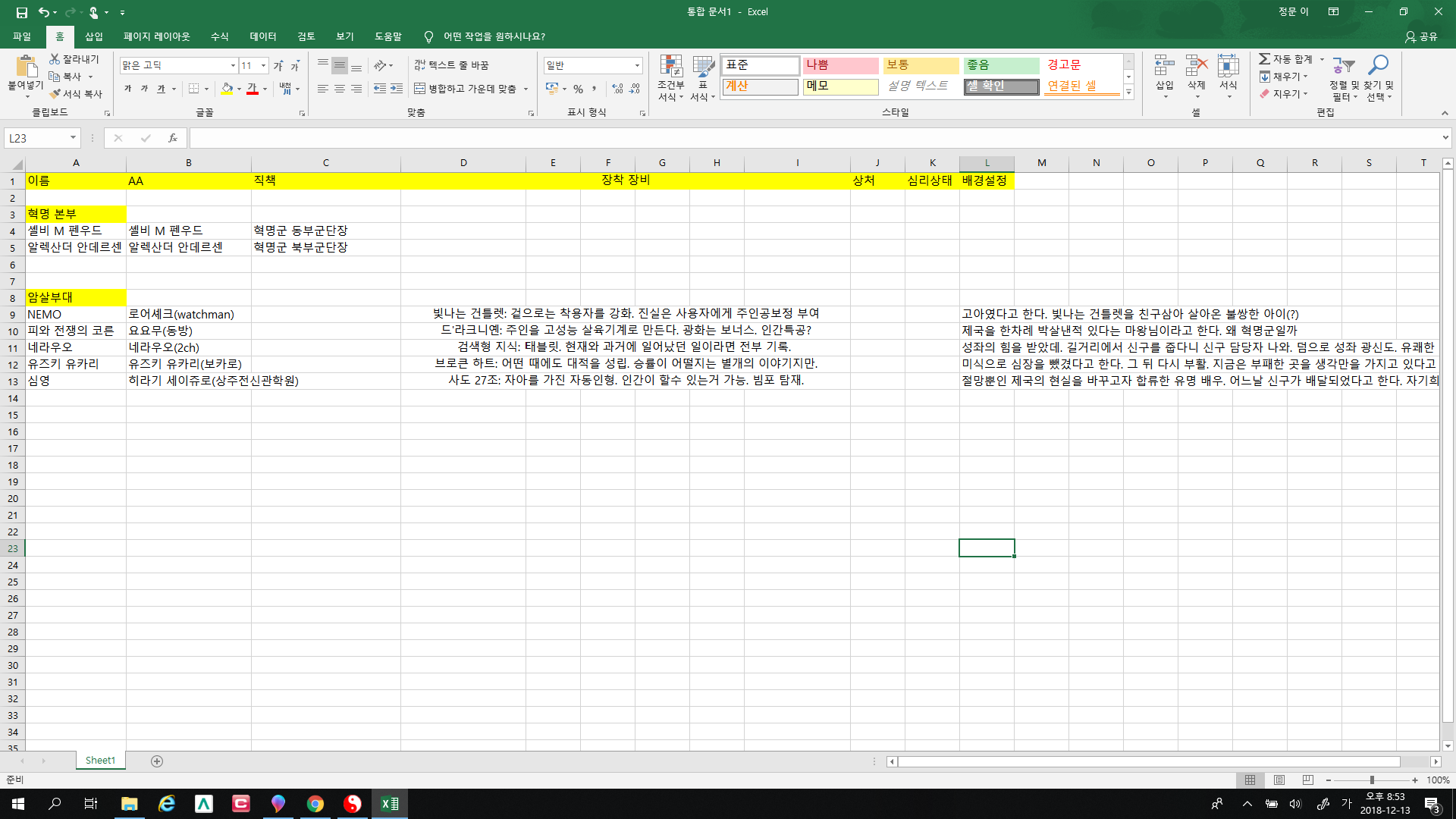Open the Name Box dropdown arrow
1456x819 pixels.
pos(73,138)
